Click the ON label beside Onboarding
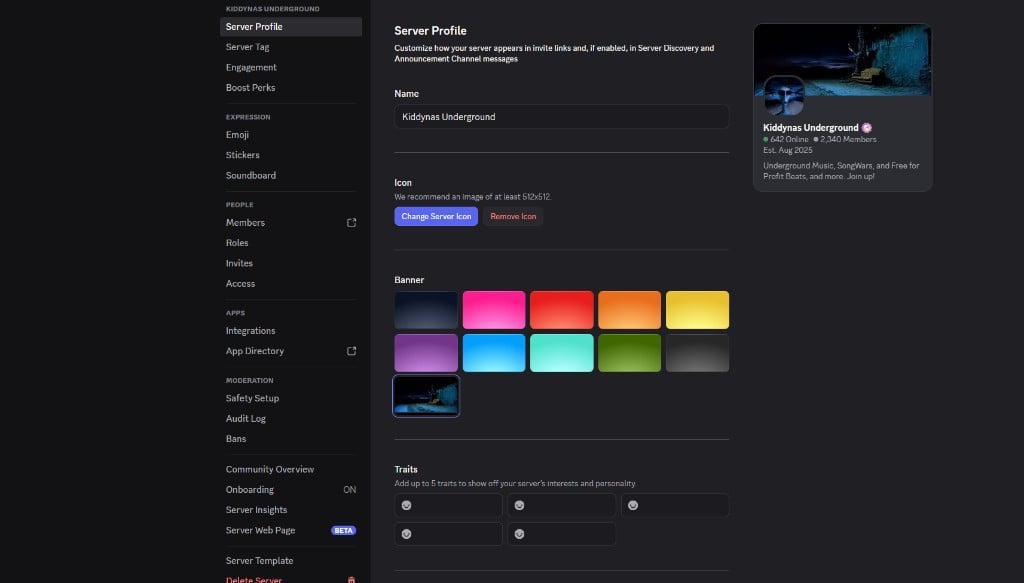The image size is (1024, 583). coord(349,490)
